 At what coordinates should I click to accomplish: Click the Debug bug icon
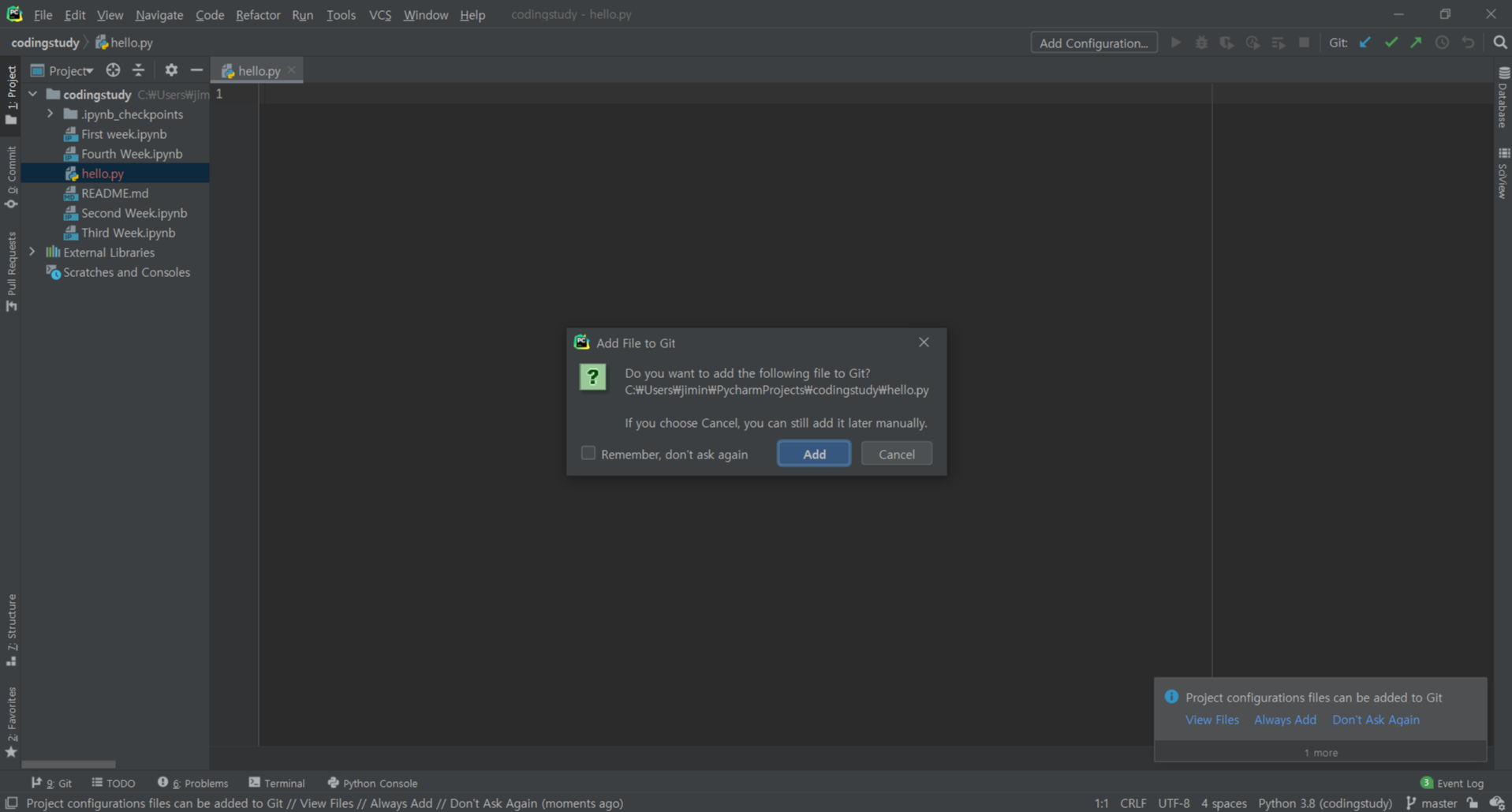(1201, 43)
